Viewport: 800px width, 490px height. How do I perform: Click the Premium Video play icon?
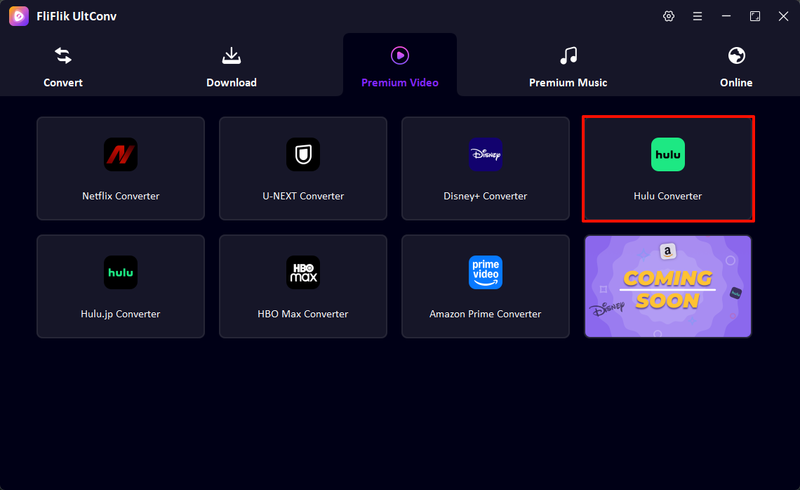click(400, 56)
